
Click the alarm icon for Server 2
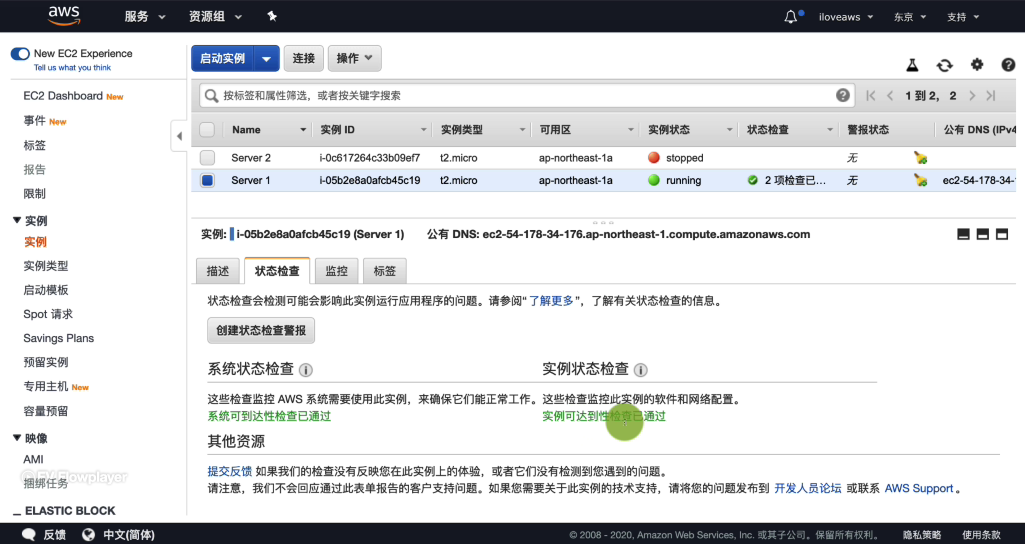(920, 158)
